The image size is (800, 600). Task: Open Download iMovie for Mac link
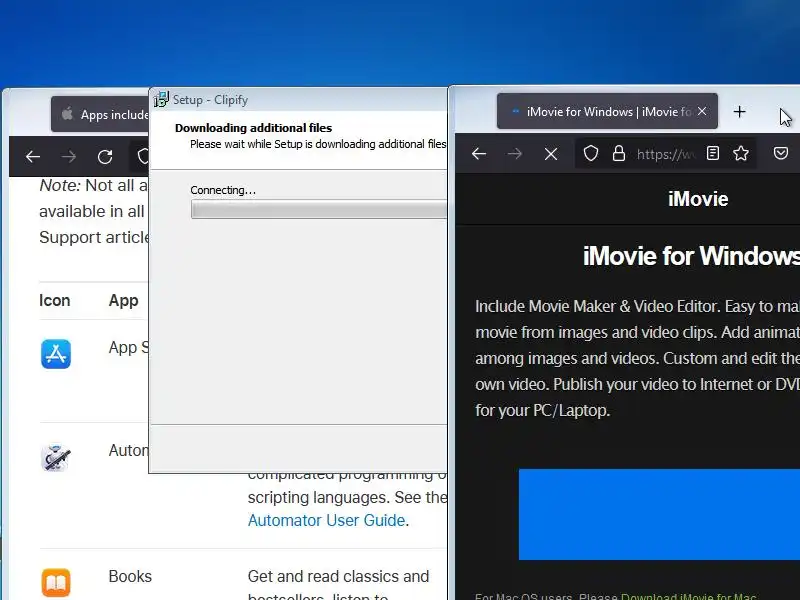click(688, 596)
